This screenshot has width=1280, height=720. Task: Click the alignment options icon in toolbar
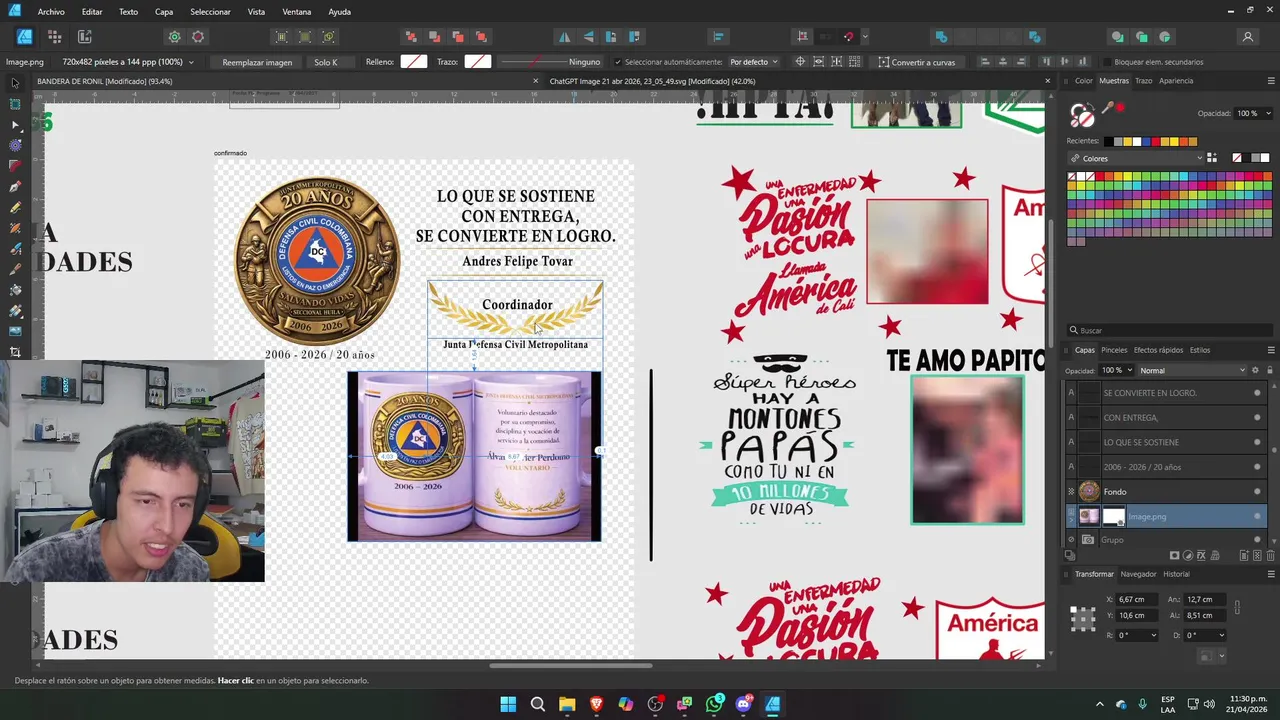[718, 37]
